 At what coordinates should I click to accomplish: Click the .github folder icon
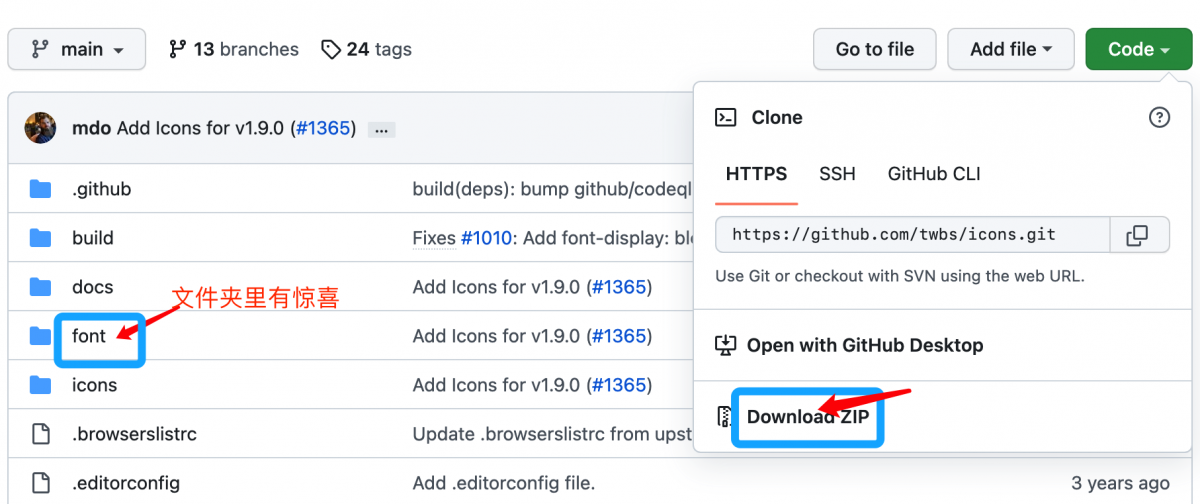pyautogui.click(x=40, y=189)
